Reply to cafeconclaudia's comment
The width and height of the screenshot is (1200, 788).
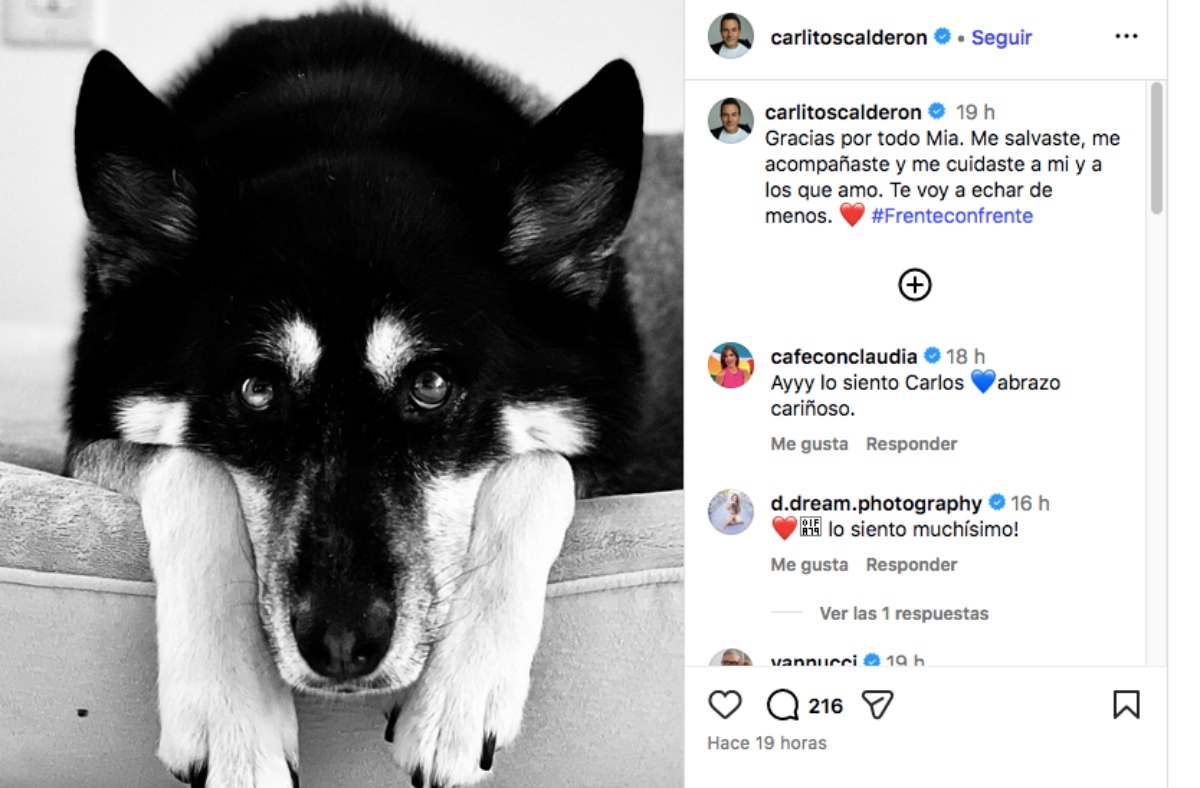tap(911, 443)
